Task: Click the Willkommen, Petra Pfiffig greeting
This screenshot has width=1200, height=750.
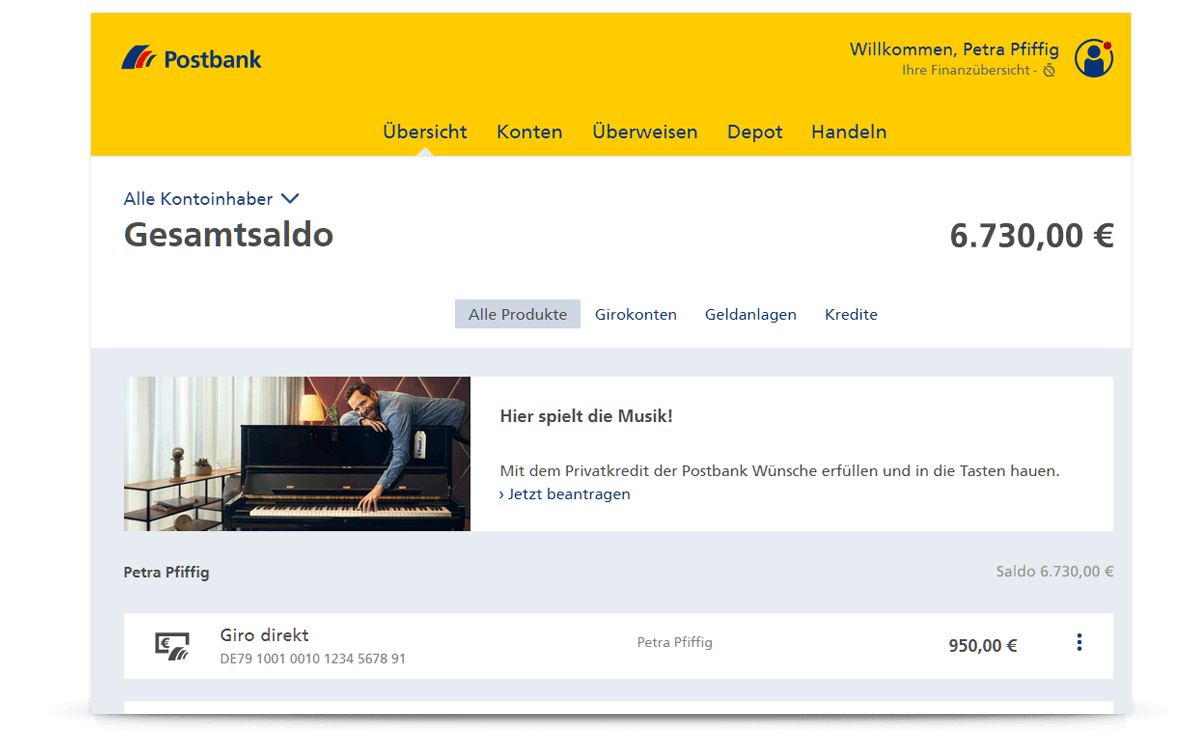Action: pos(953,49)
